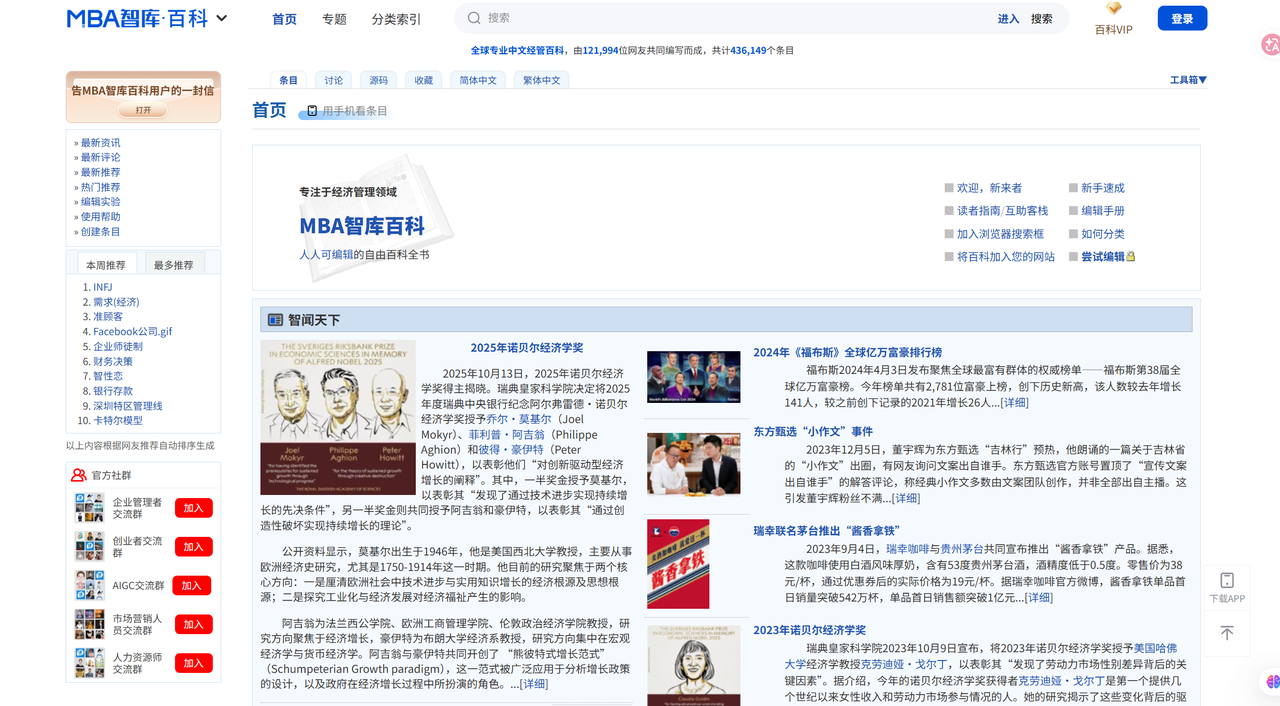Image resolution: width=1280 pixels, height=706 pixels.
Task: Open the 最新资讯 sidebar link
Action: tap(101, 143)
